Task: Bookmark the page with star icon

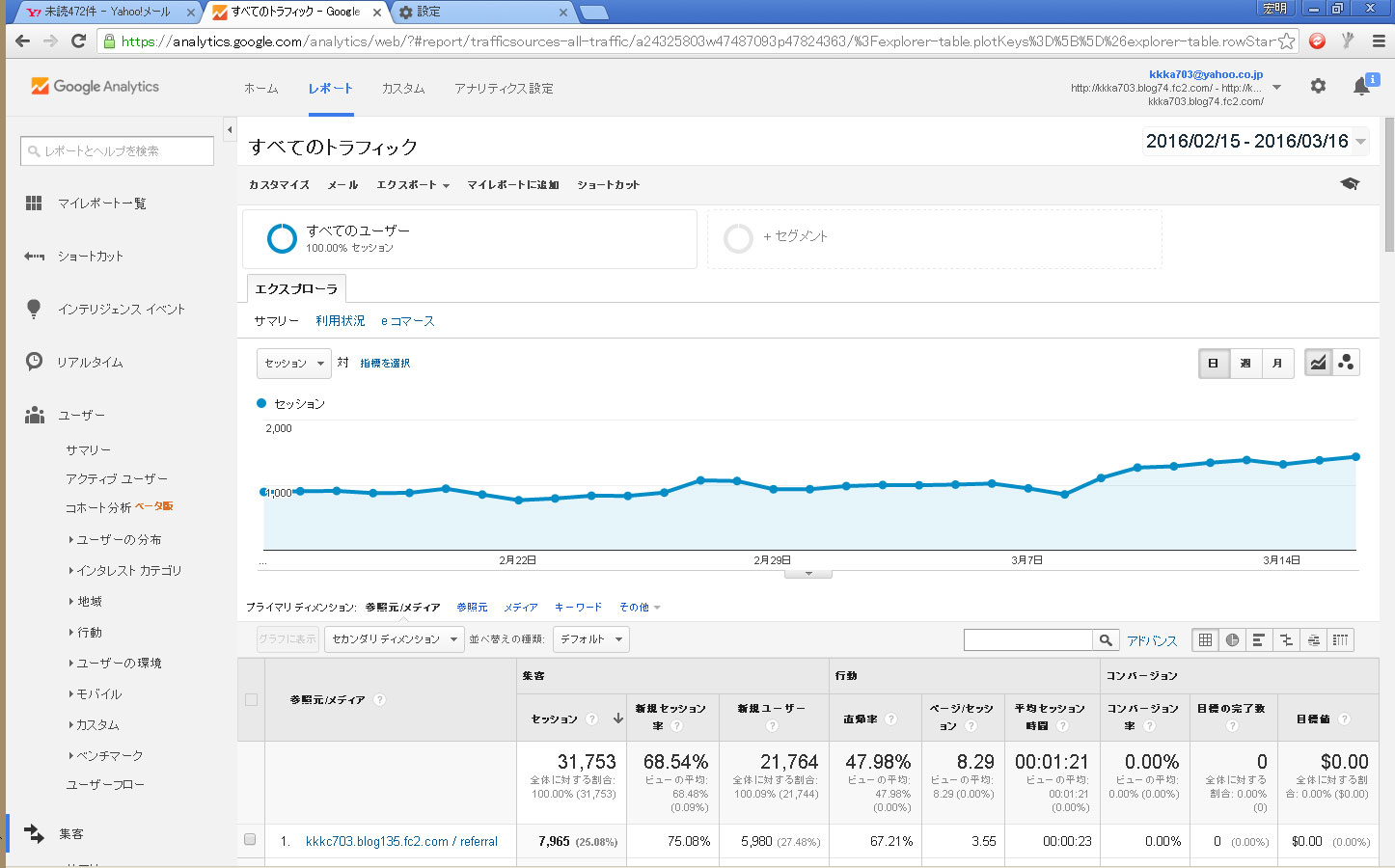Action: (1286, 41)
